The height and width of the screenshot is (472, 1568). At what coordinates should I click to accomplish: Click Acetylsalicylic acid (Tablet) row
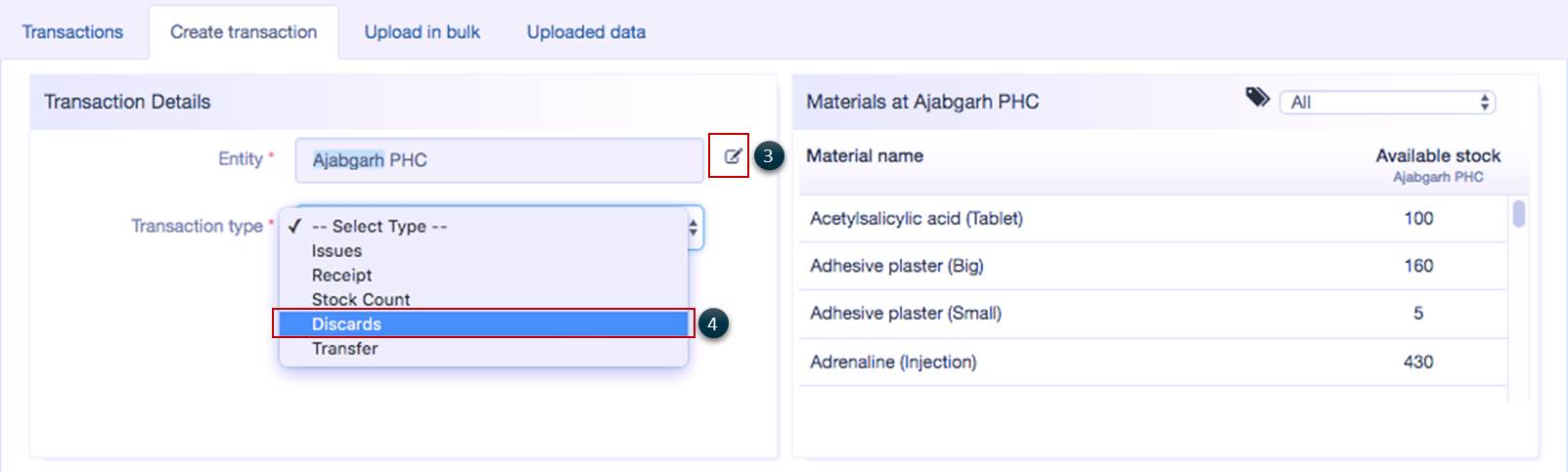point(916,219)
